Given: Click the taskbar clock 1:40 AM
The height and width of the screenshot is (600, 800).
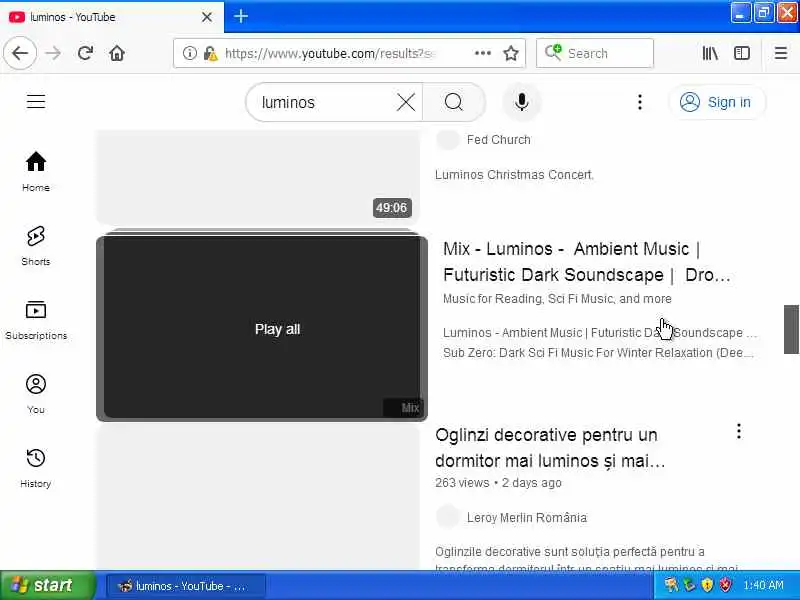Looking at the screenshot, I should click(763, 585).
